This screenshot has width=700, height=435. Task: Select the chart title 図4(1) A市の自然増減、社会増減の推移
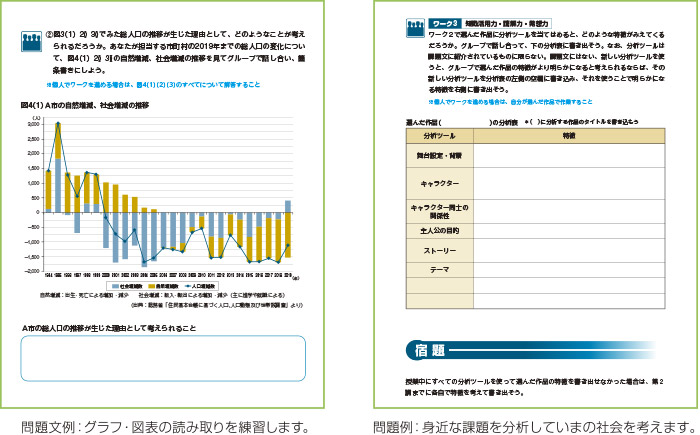click(x=85, y=105)
